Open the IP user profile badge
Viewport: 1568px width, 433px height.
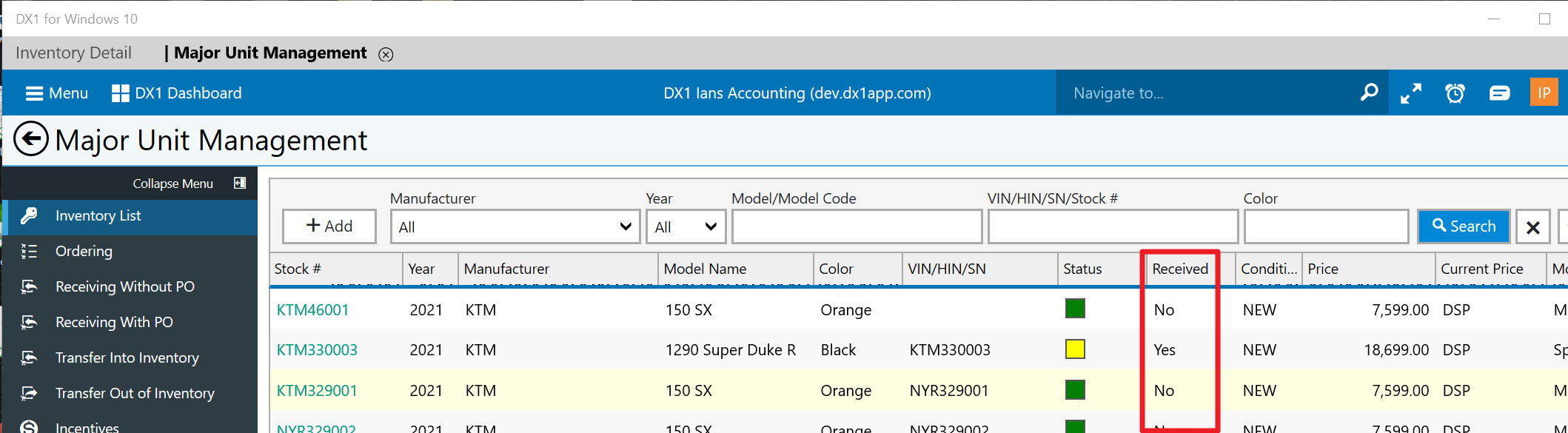coord(1544,93)
